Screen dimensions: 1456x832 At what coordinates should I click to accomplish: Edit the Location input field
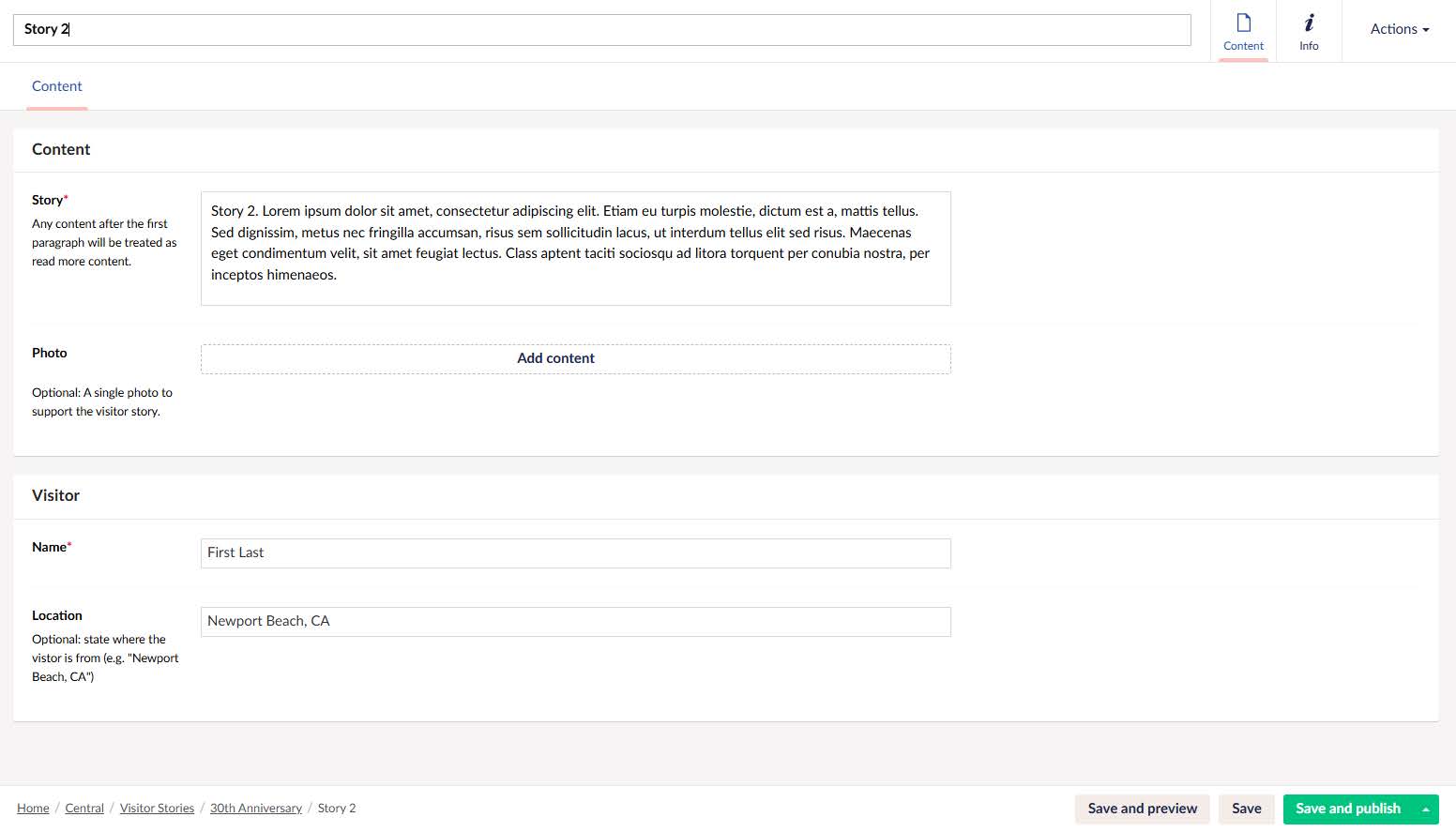575,622
